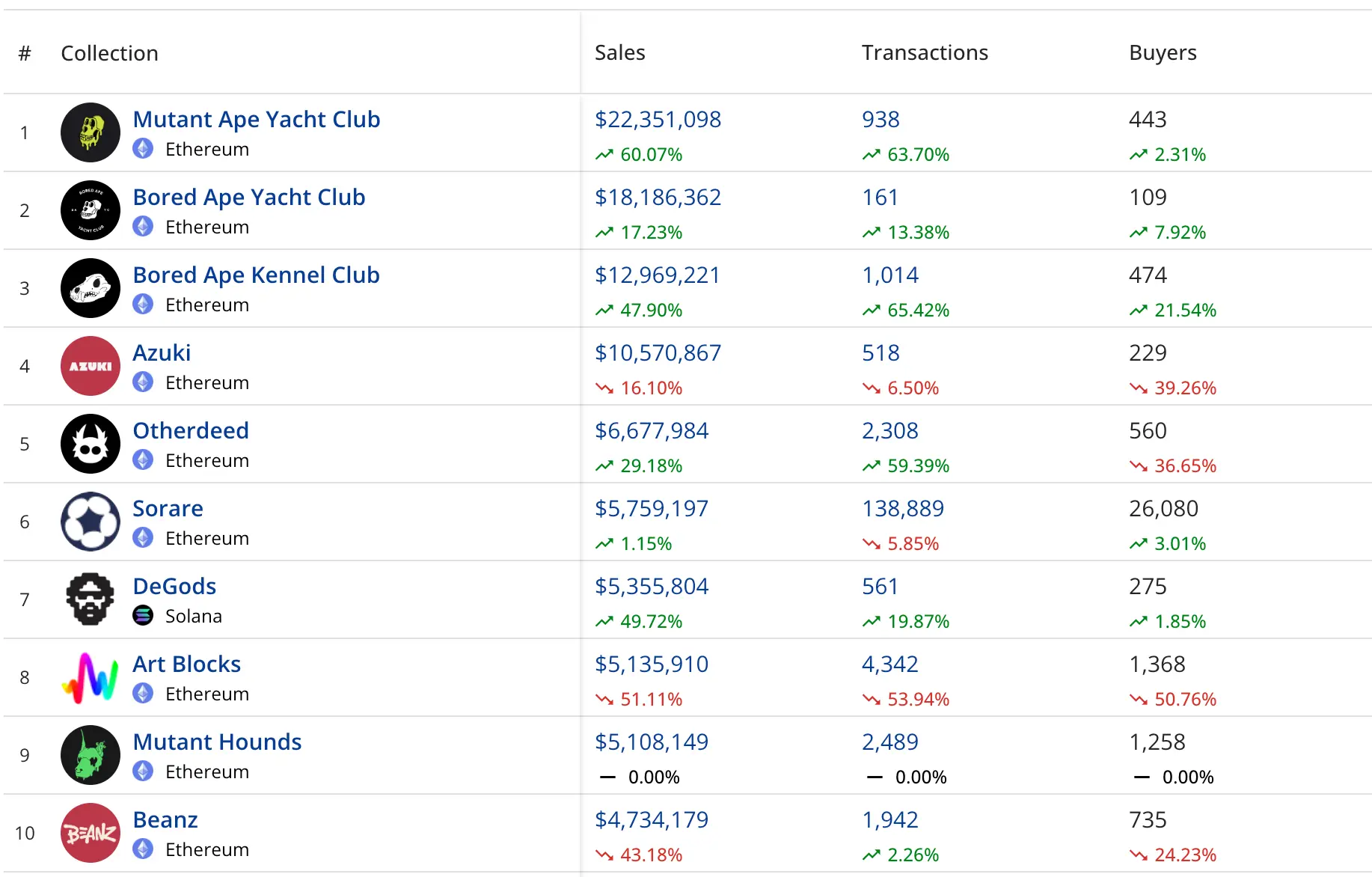Click the # rank column header

(x=25, y=53)
